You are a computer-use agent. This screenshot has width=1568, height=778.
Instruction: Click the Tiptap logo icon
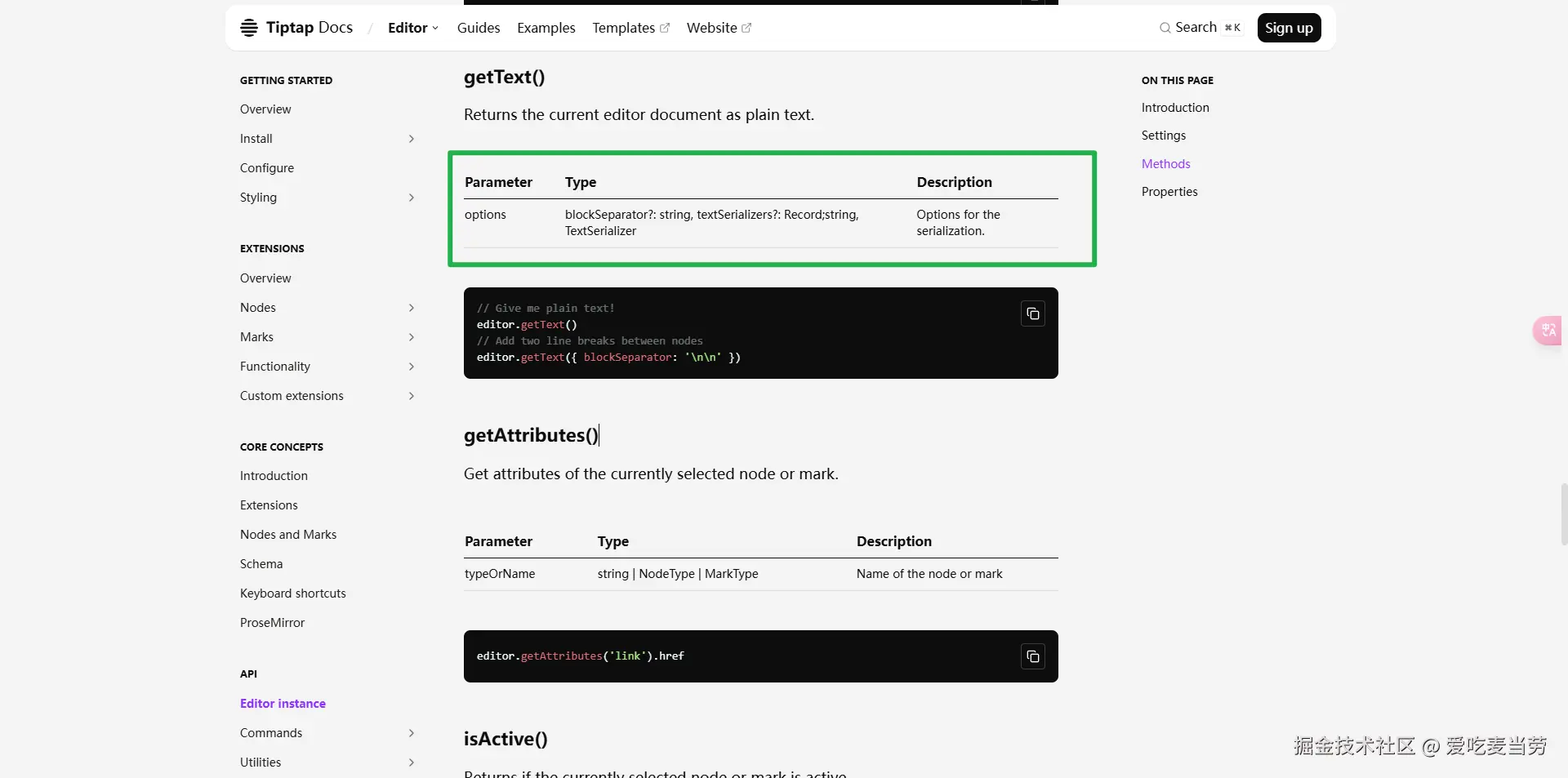click(x=249, y=28)
